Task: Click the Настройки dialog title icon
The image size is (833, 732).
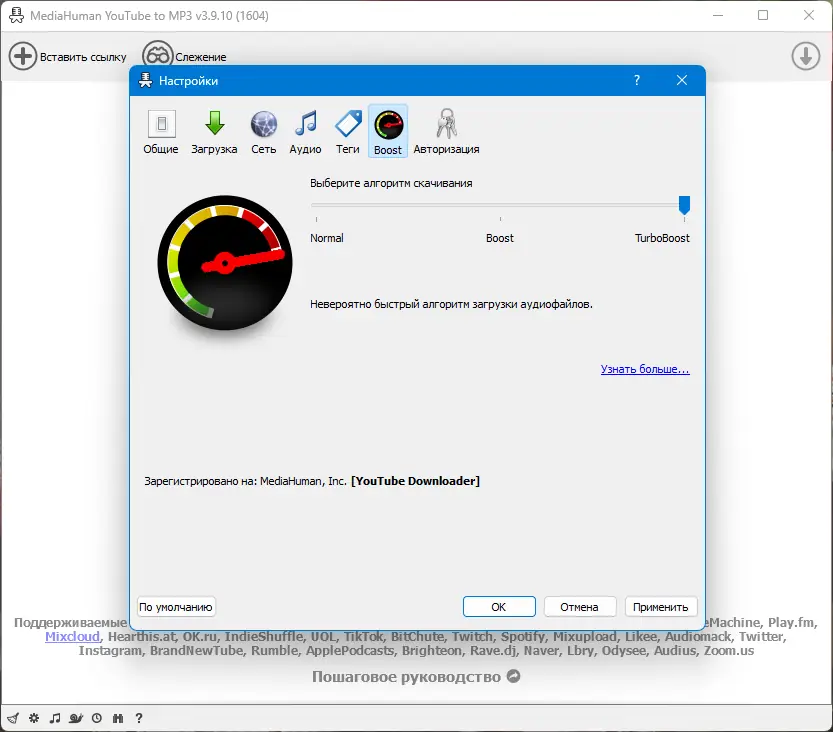Action: click(145, 80)
